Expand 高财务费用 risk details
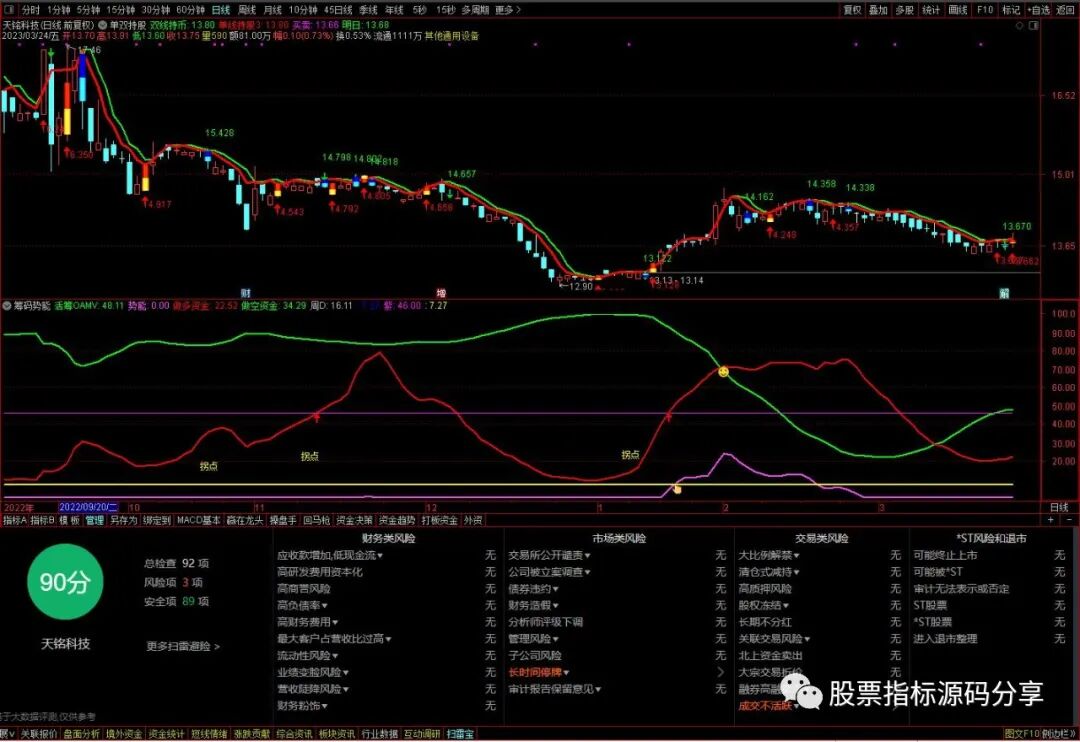Image resolution: width=1080 pixels, height=742 pixels. [x=307, y=622]
